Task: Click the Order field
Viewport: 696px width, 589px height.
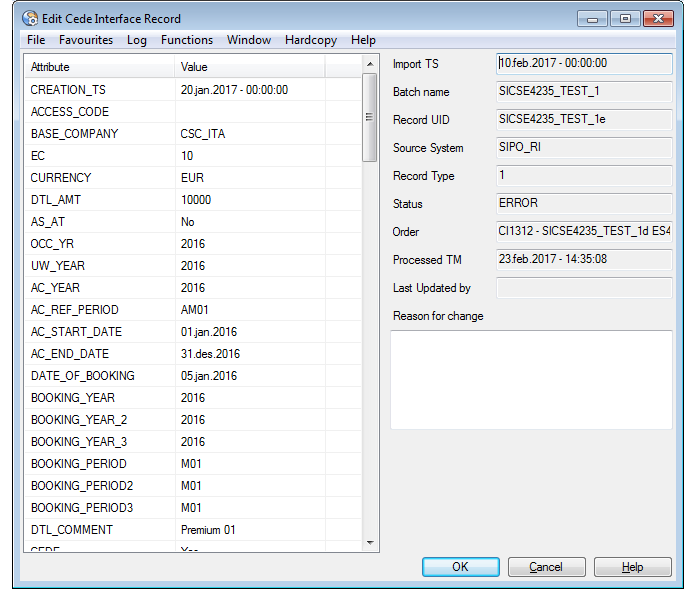Action: [x=584, y=231]
